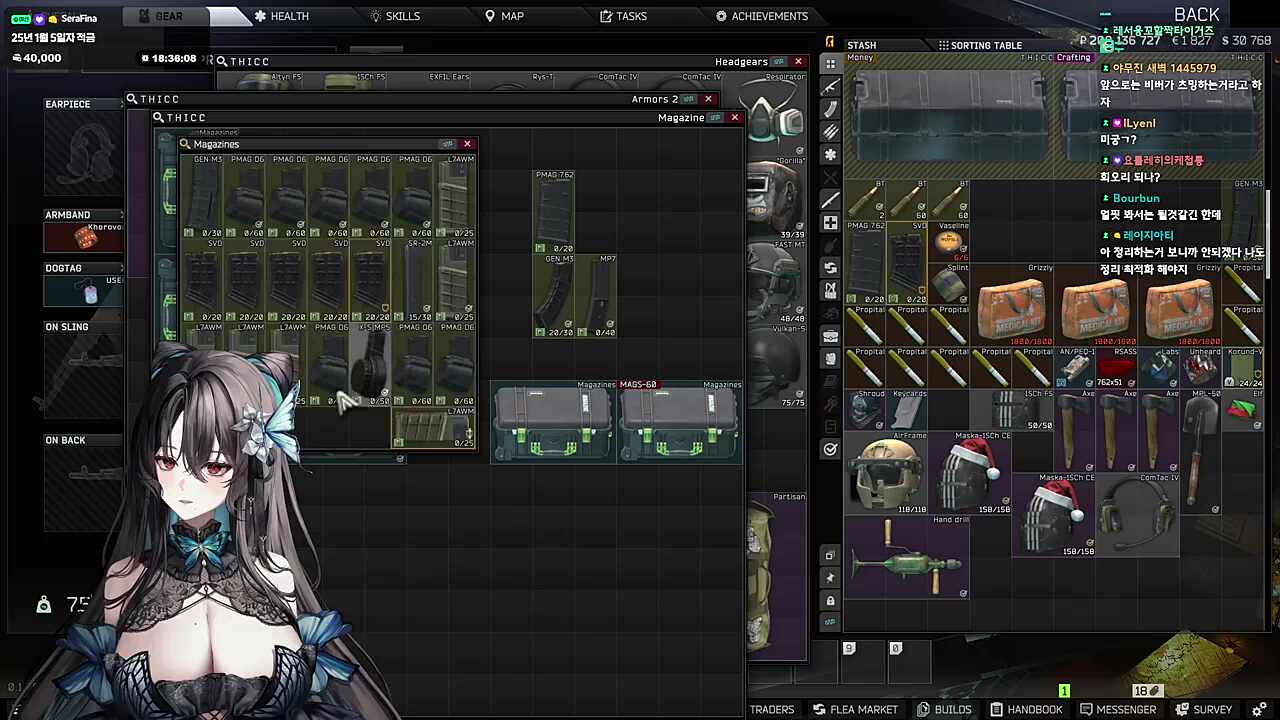Select the Vulkan-5 helmet 75/75
The height and width of the screenshot is (720, 1280).
[x=776, y=365]
